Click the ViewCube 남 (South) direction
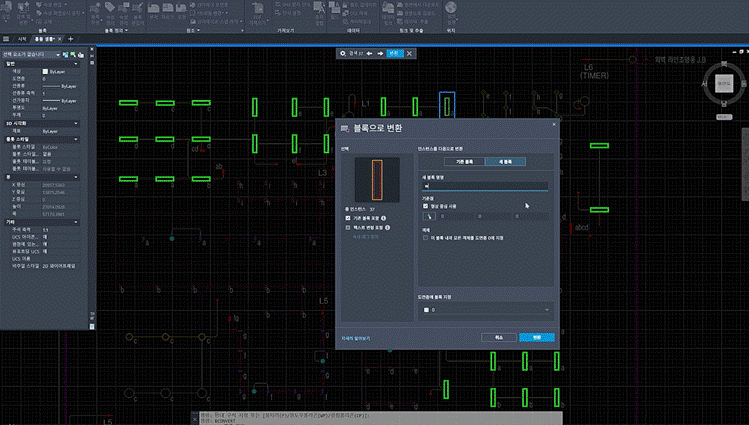The image size is (749, 425). 724,103
